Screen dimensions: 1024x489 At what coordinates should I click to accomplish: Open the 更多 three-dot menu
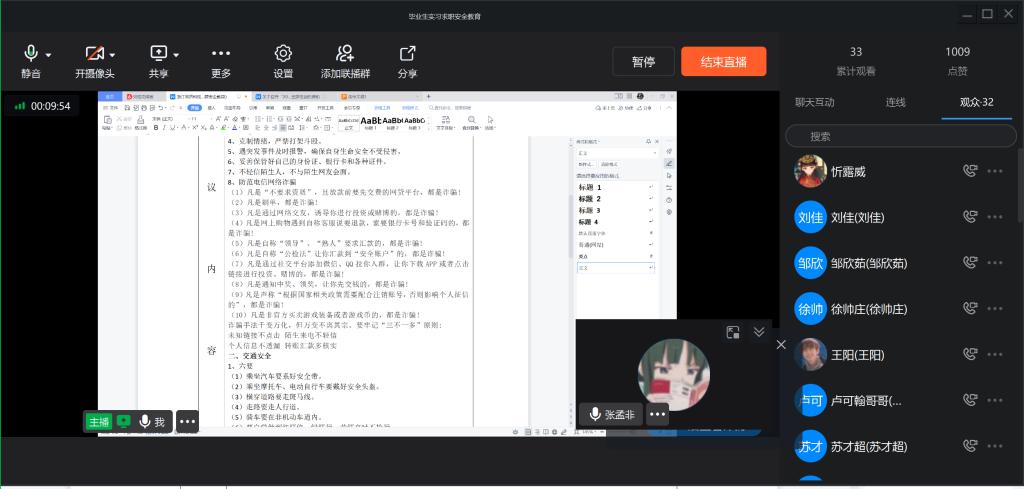tap(221, 53)
